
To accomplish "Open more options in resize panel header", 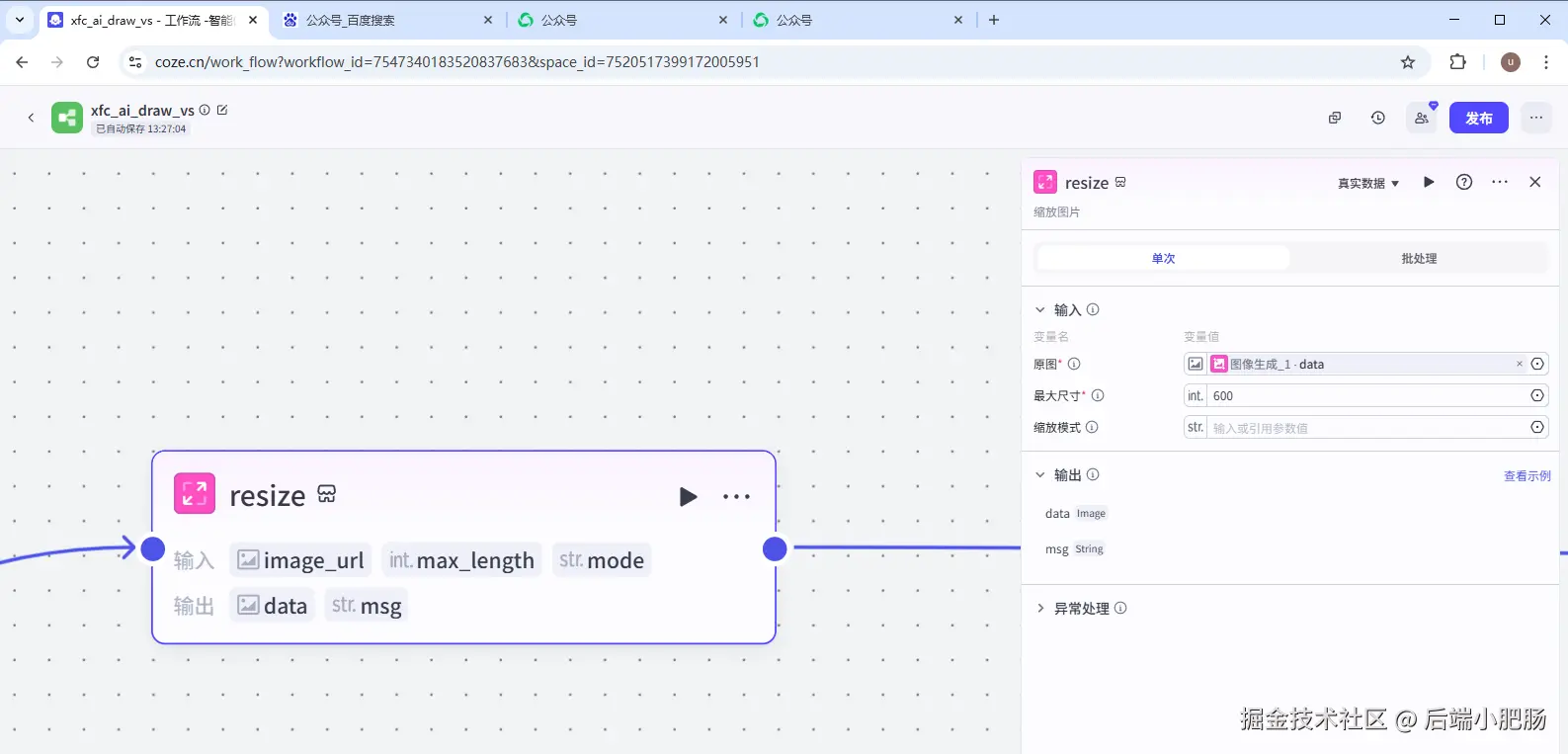I will point(1500,182).
